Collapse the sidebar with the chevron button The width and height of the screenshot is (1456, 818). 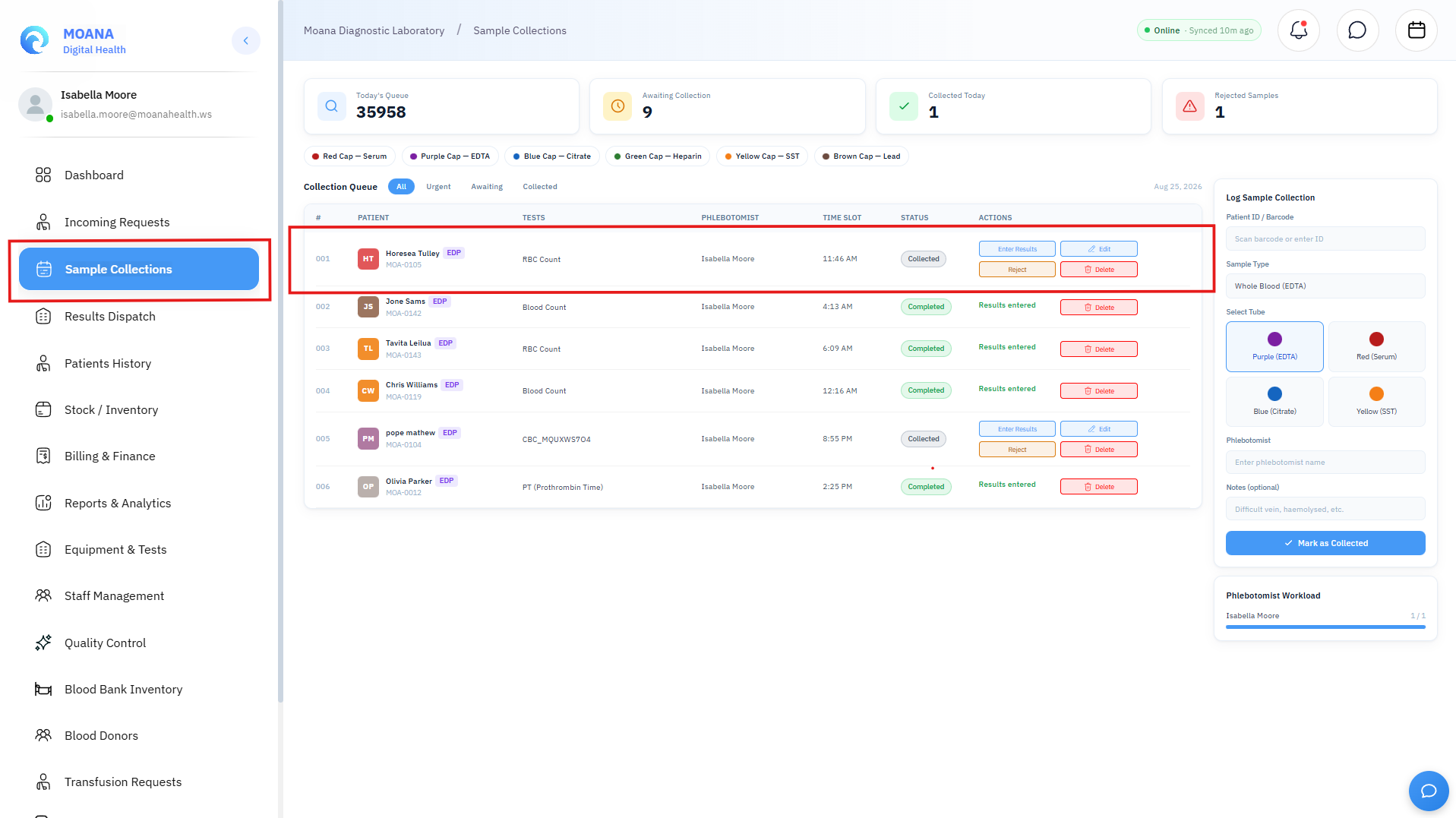(x=245, y=41)
